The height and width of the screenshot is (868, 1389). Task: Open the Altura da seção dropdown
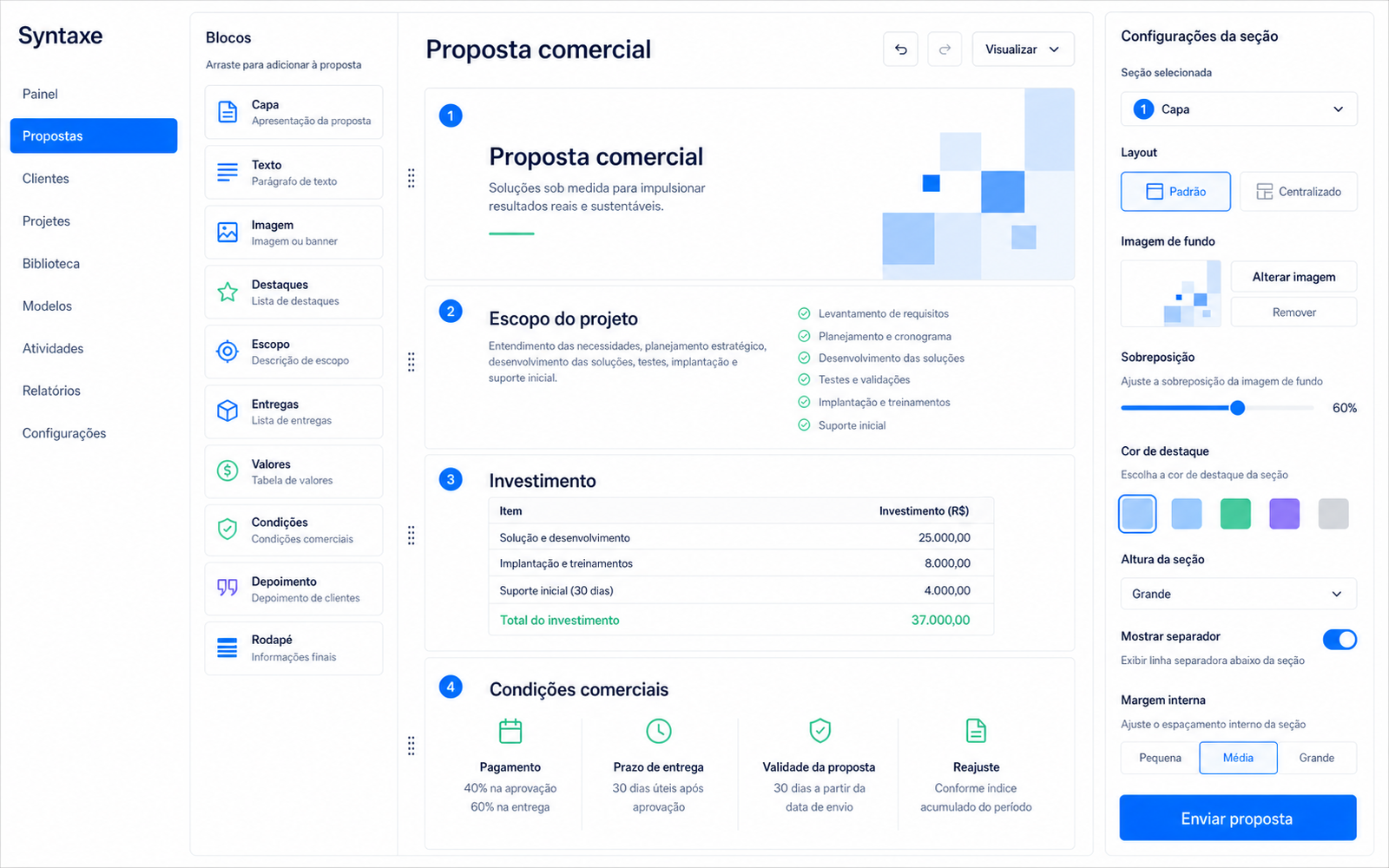[1239, 594]
